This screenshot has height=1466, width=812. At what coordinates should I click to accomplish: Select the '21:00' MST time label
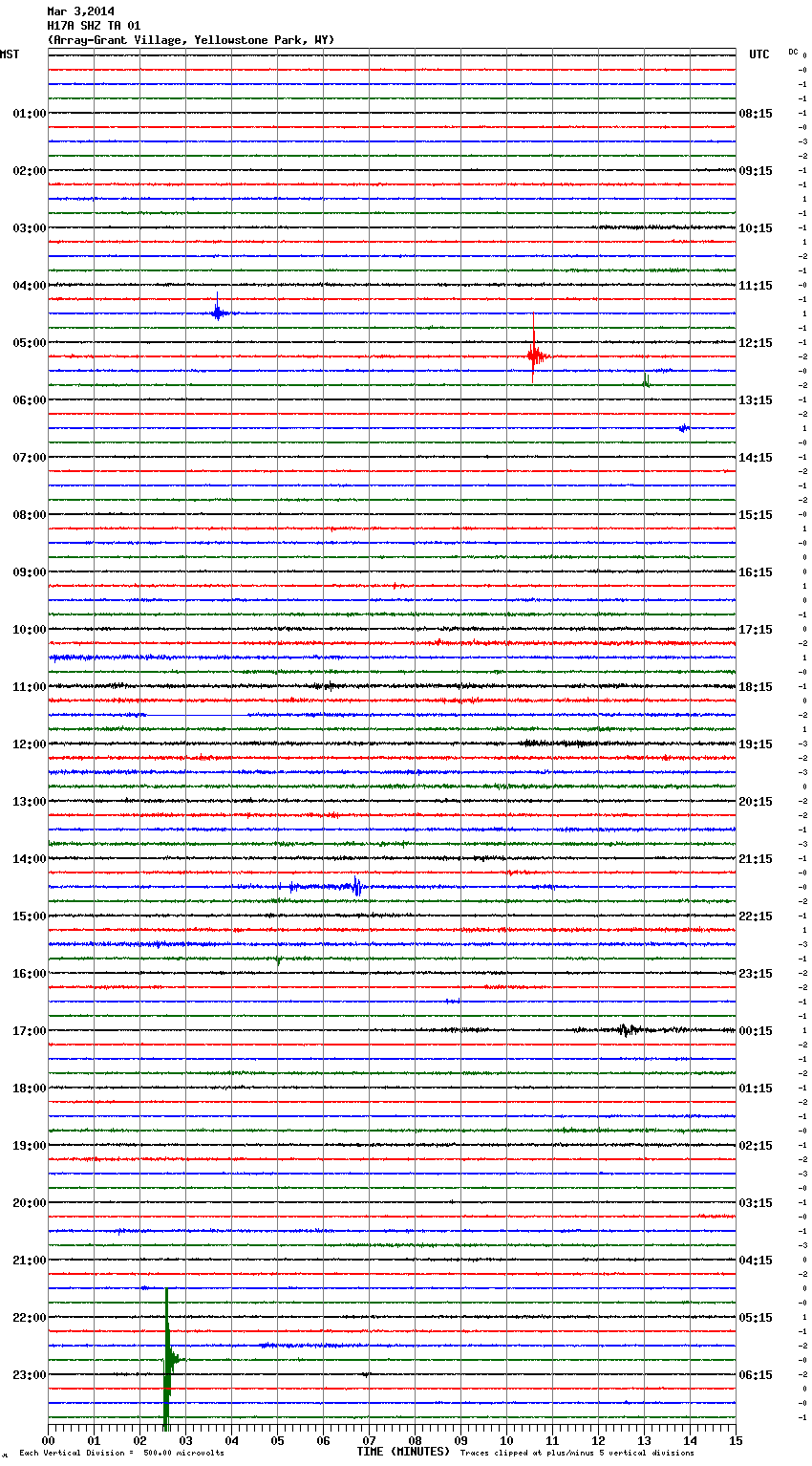tap(29, 1261)
